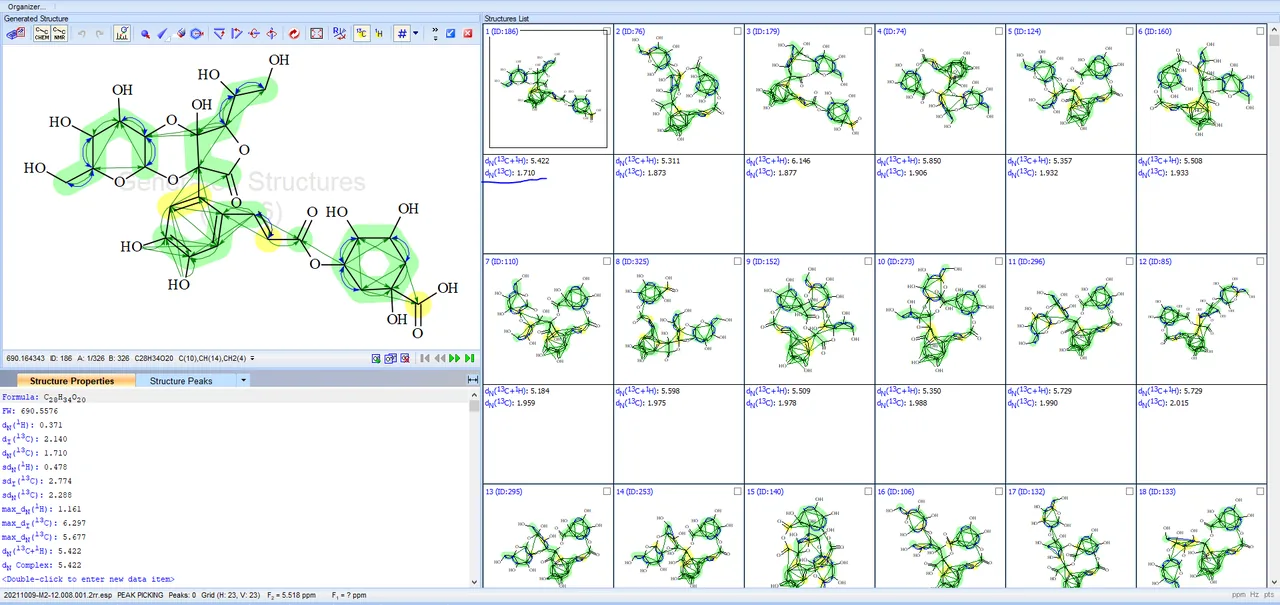Click the red-marked structure delete icon

pyautogui.click(x=405, y=358)
